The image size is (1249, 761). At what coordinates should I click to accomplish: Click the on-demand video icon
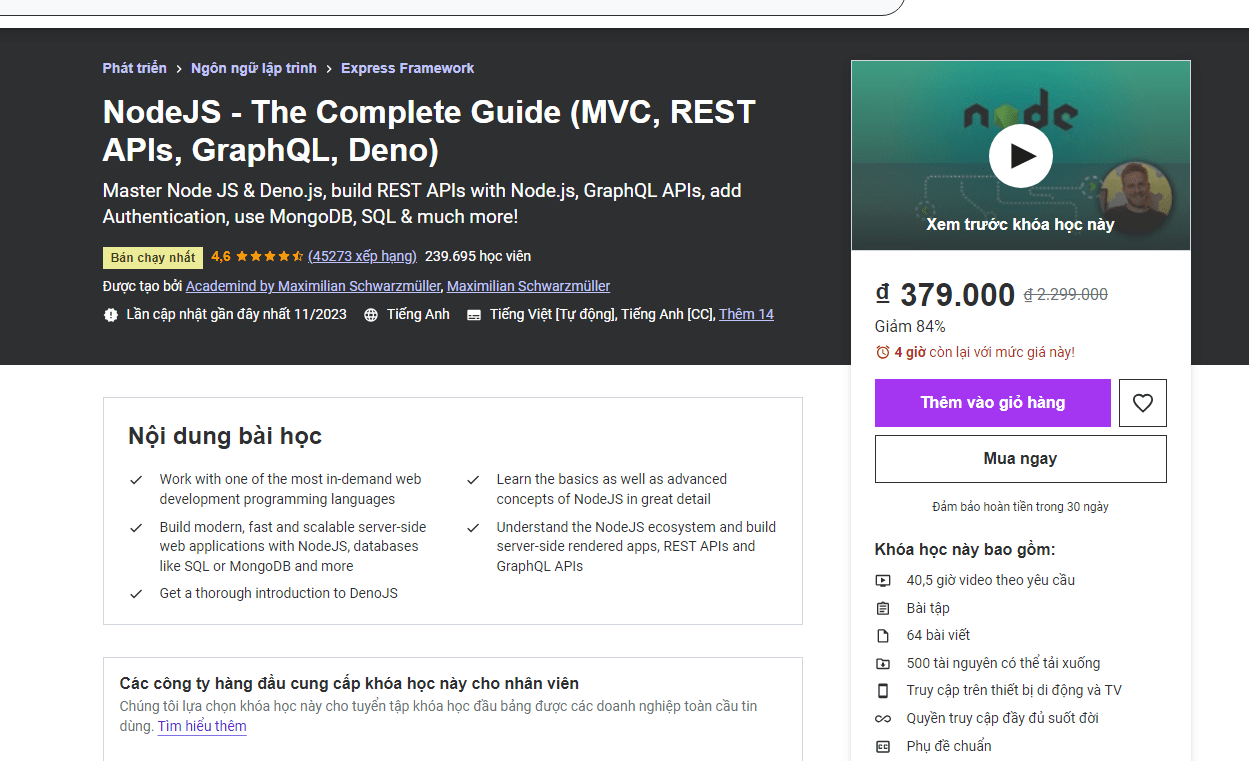(x=883, y=581)
